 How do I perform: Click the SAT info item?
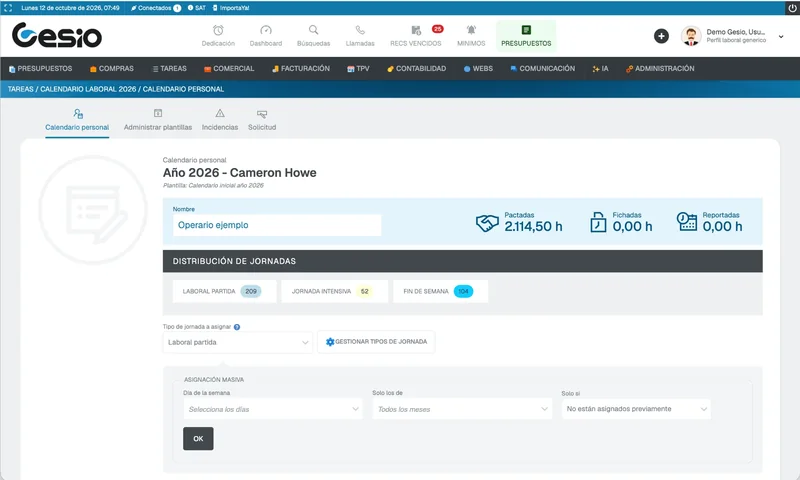196,8
